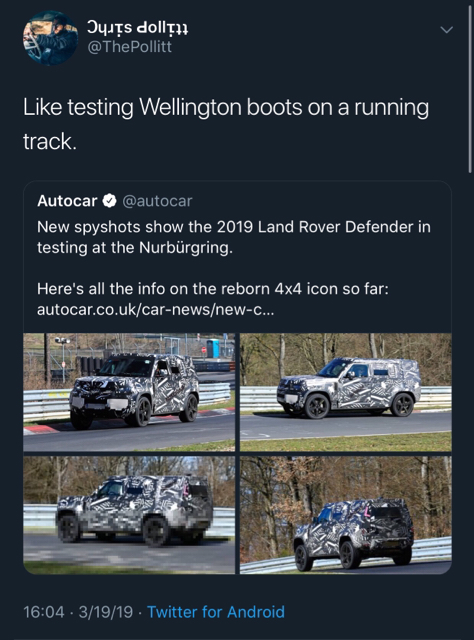Click the scrollbar on the right edge
474x640 pixels.
coord(470,90)
